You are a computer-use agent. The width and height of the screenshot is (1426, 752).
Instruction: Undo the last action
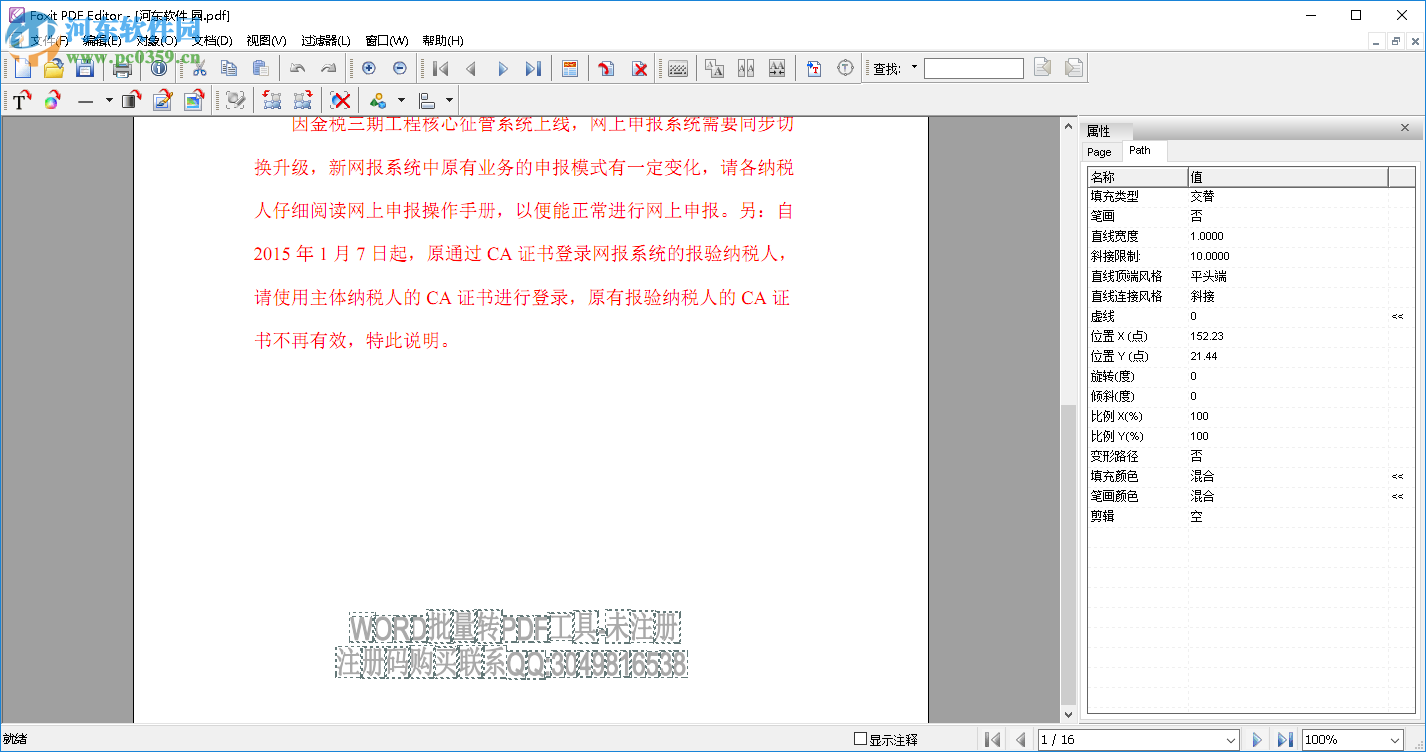point(299,68)
